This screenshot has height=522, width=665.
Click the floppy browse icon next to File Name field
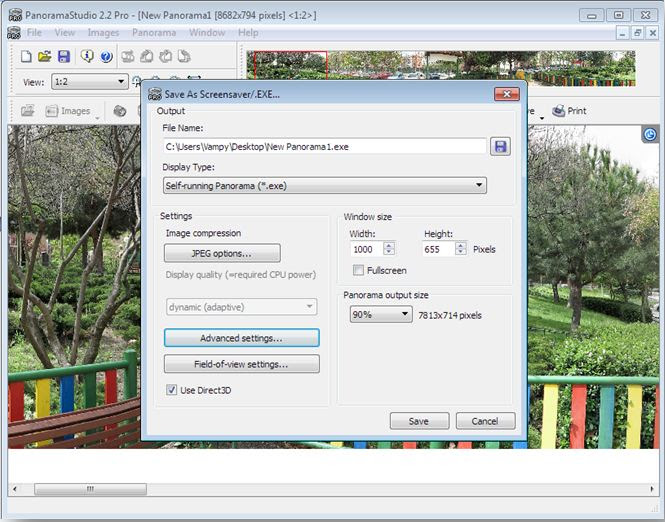tap(500, 147)
